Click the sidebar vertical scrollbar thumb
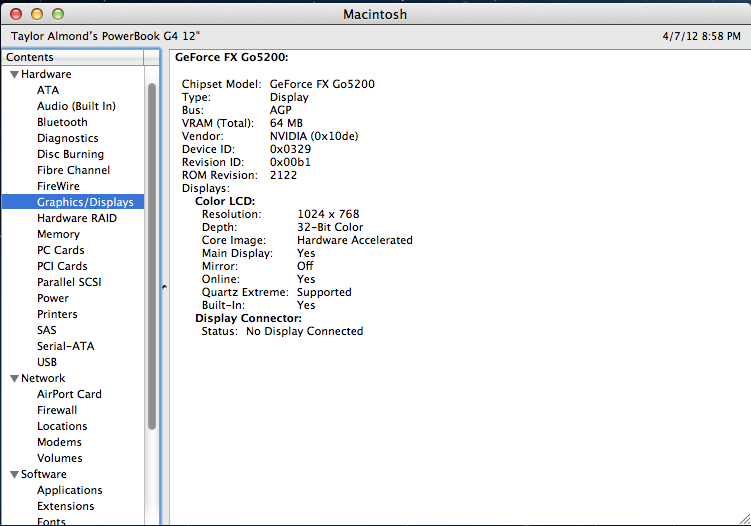Screen dimensions: 751x526 coord(152,256)
